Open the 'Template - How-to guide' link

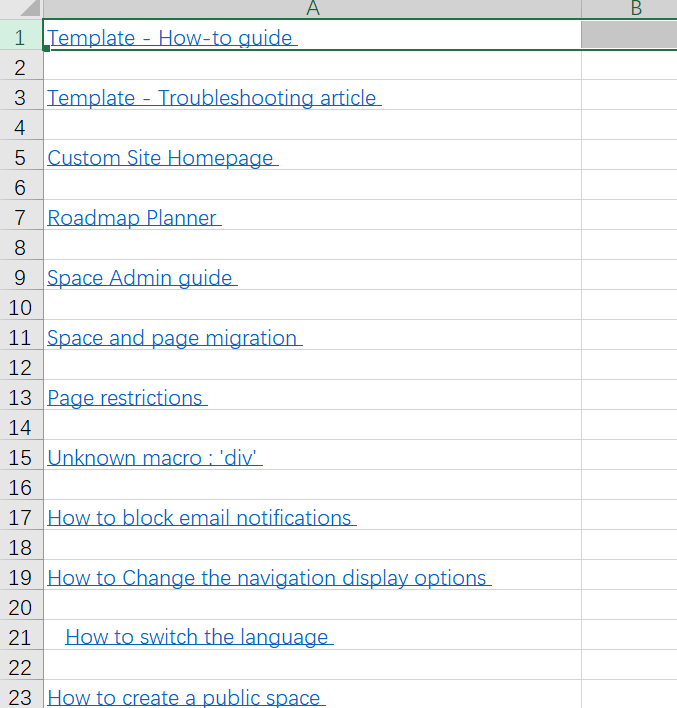tap(172, 38)
